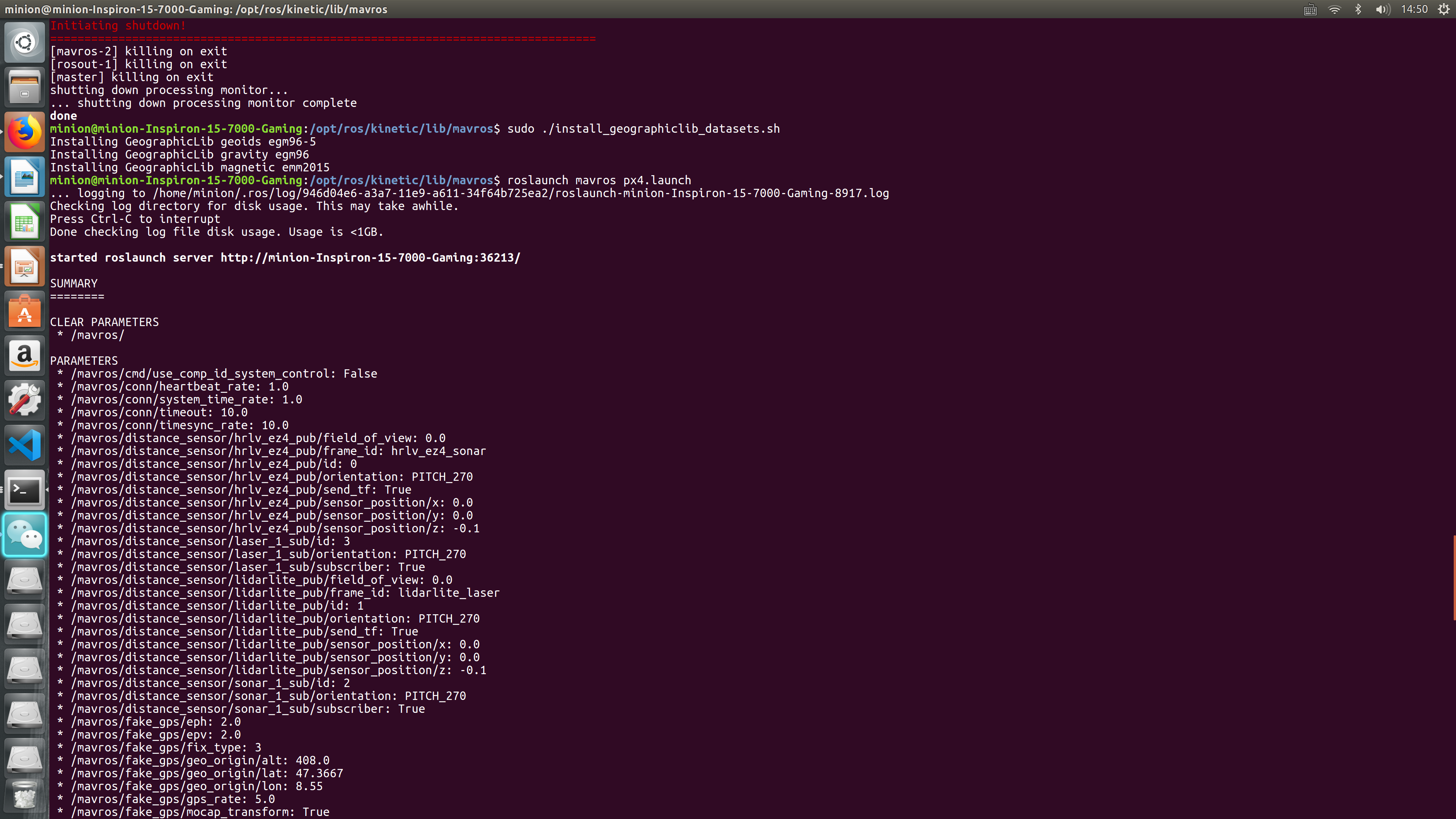Open Ubuntu Software Center

[x=24, y=310]
